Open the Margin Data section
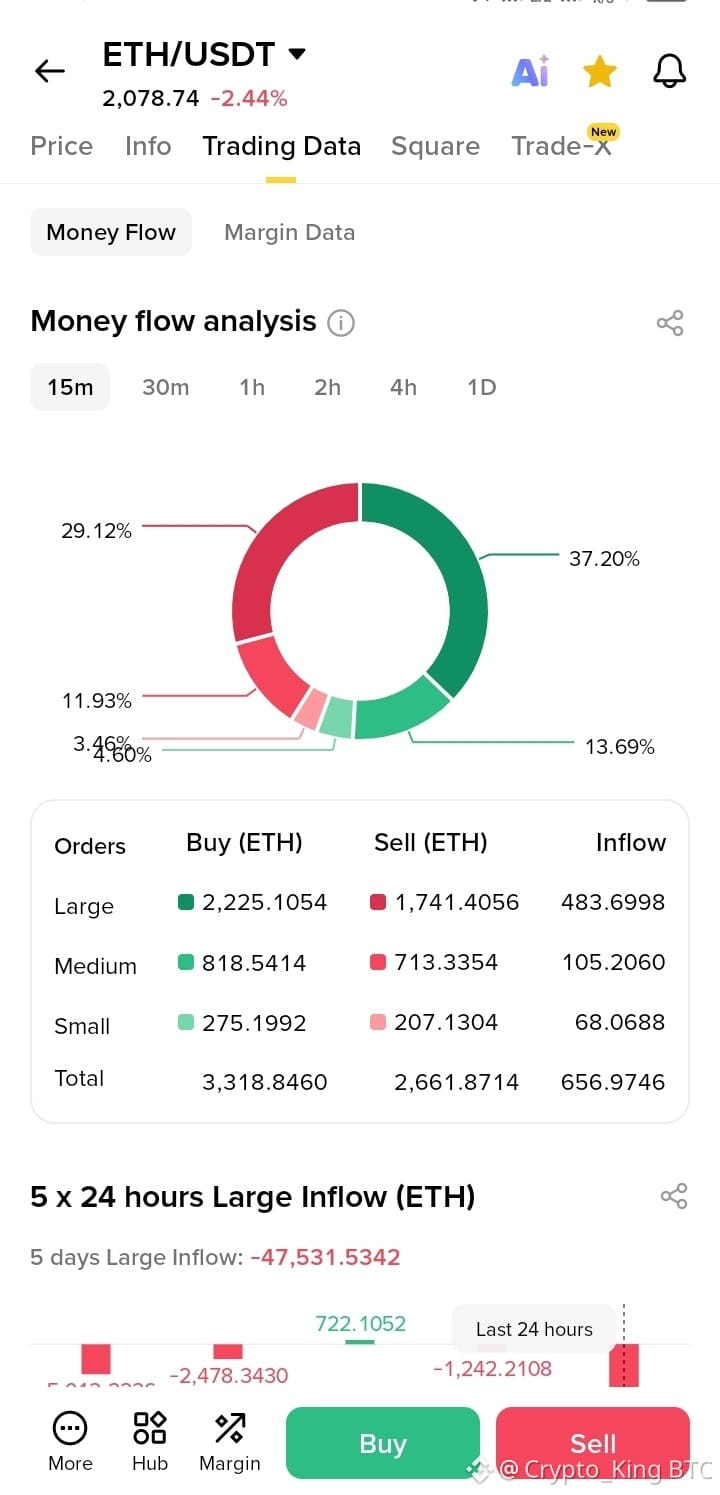Screen dimensions: 720x1495 point(290,232)
